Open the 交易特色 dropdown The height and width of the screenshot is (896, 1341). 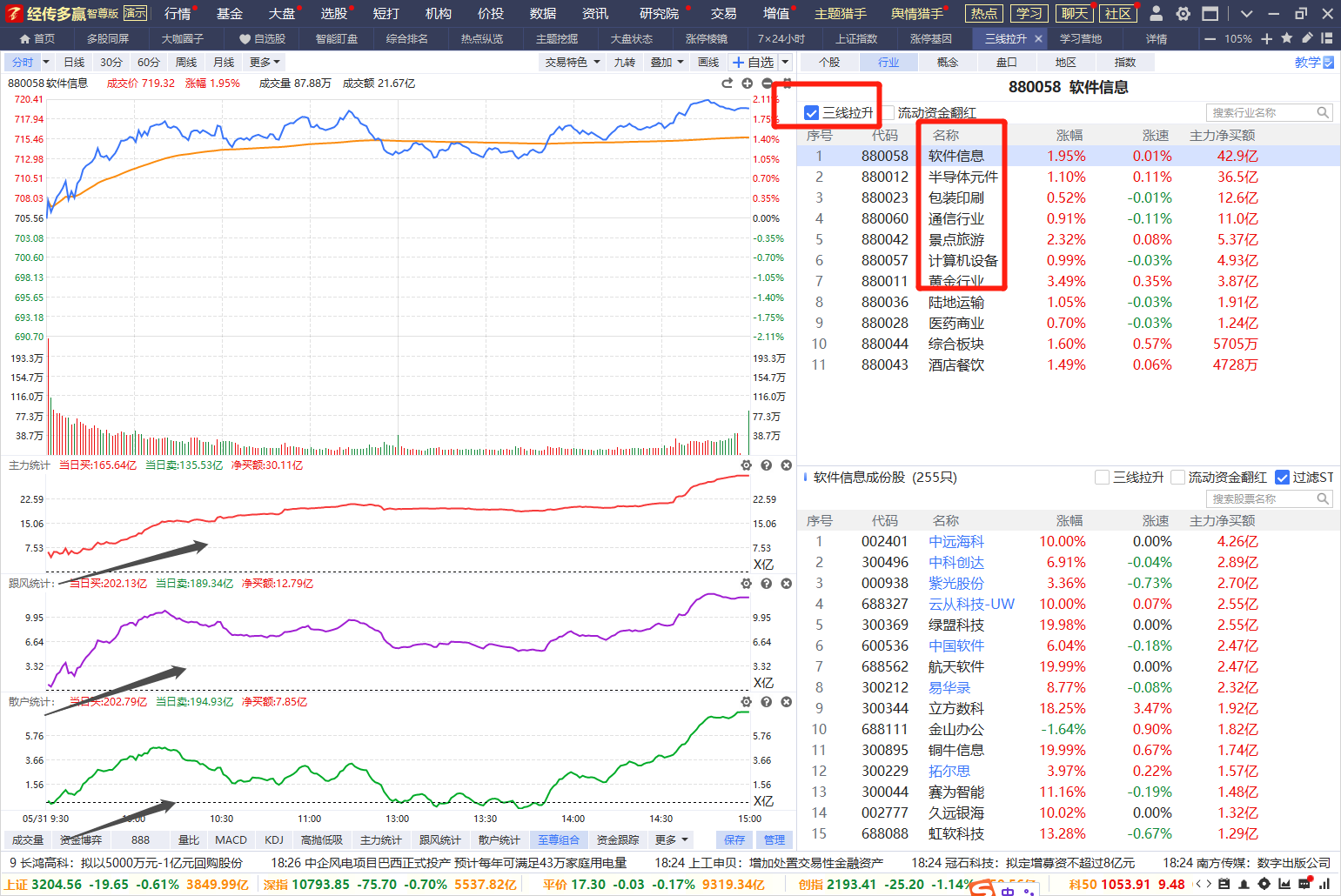pyautogui.click(x=573, y=63)
